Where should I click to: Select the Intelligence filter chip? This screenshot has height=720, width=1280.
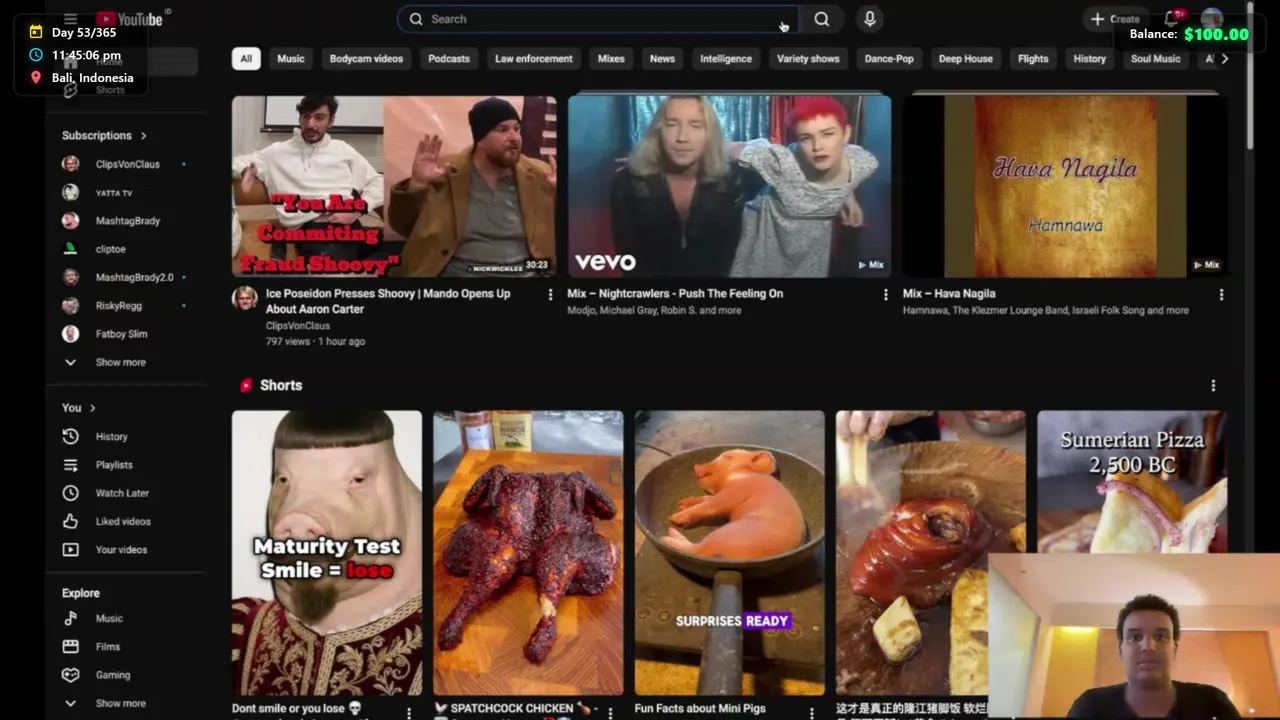coord(726,59)
